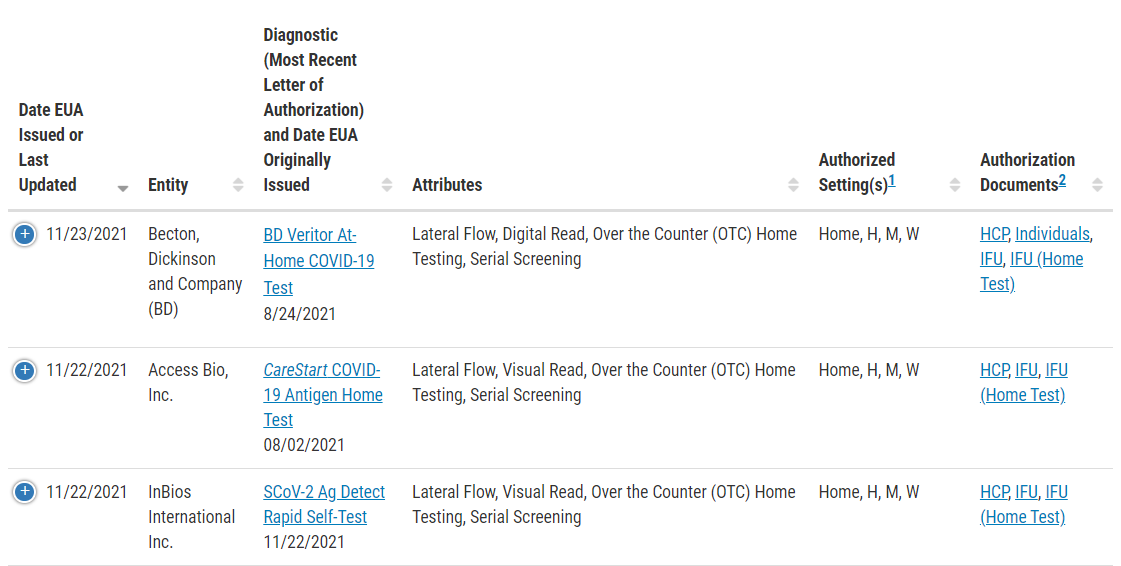Viewport: 1121px width, 566px height.
Task: Open CareStart COVID-19 Antigen Home Test link
Action: tap(322, 394)
